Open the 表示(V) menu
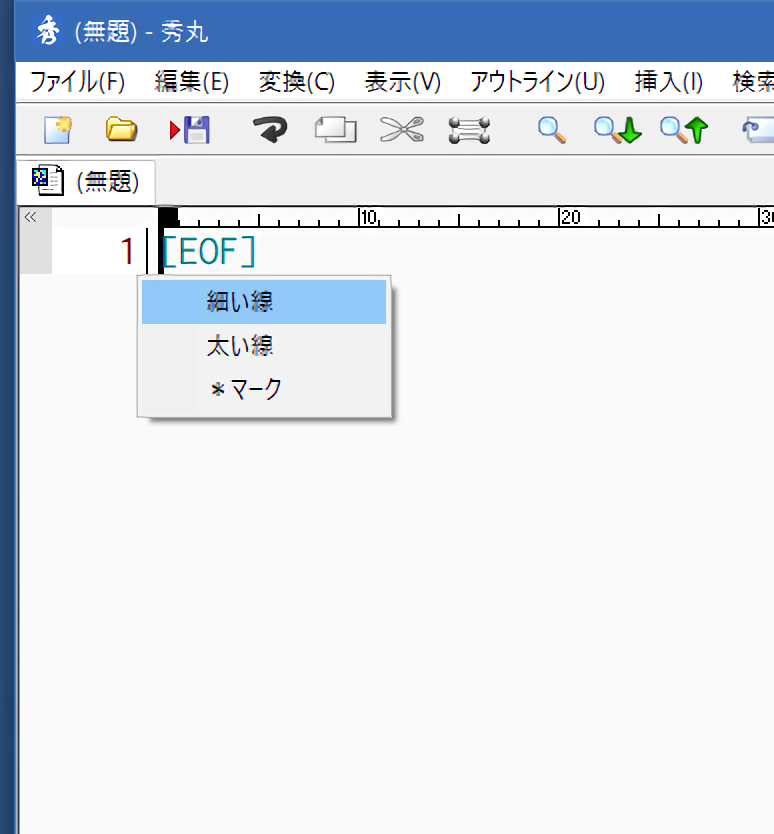This screenshot has width=774, height=834. (x=403, y=82)
